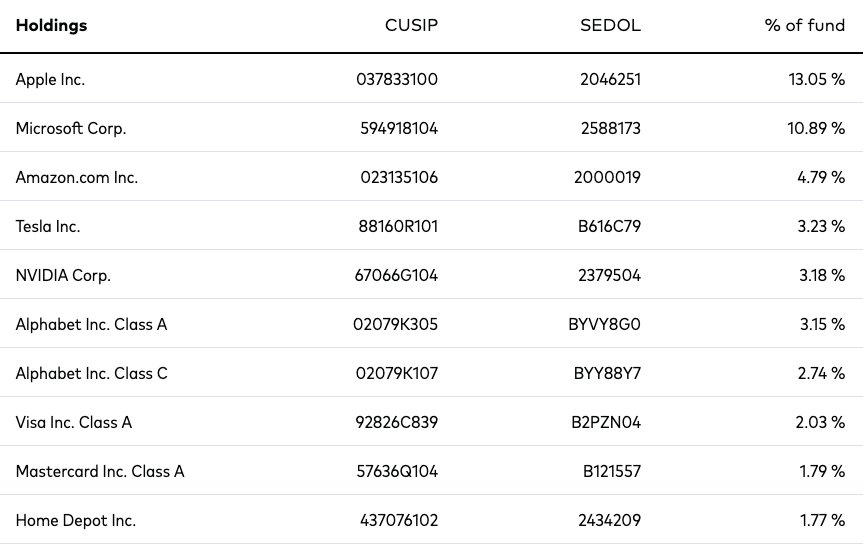
Task: Click the CUSIP column header
Action: tap(411, 25)
